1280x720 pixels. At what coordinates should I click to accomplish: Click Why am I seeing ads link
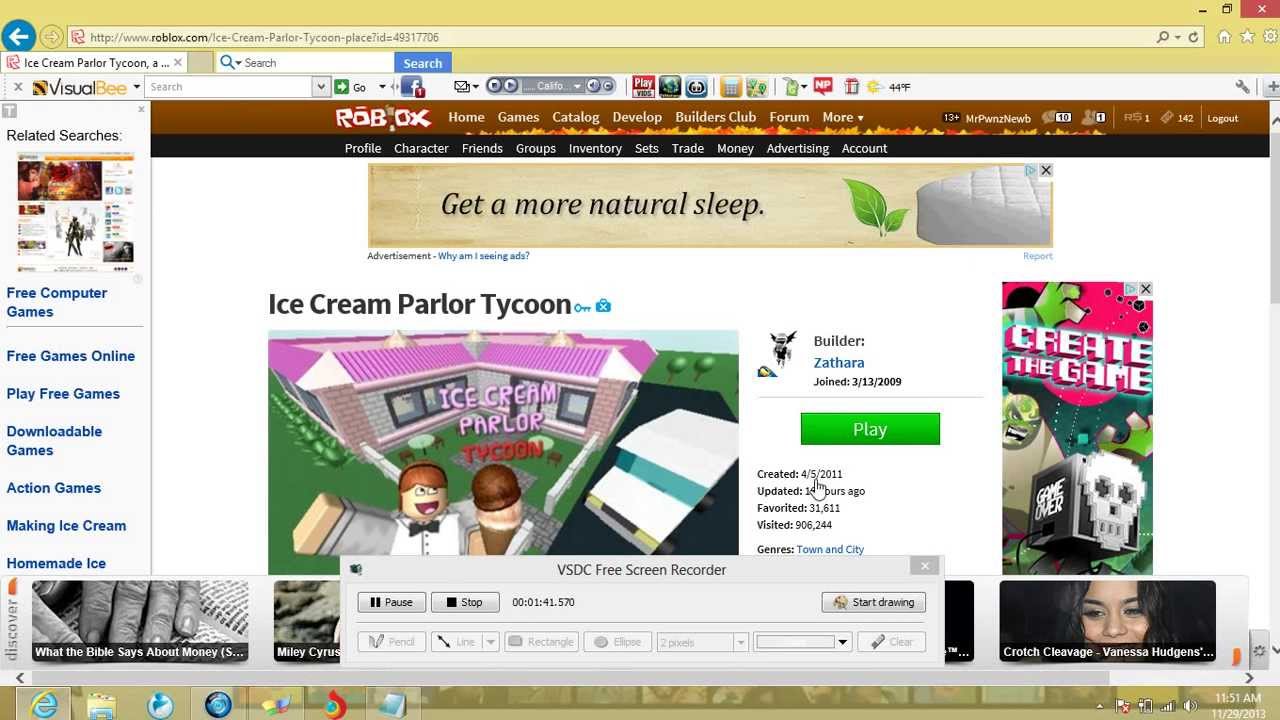click(x=483, y=256)
